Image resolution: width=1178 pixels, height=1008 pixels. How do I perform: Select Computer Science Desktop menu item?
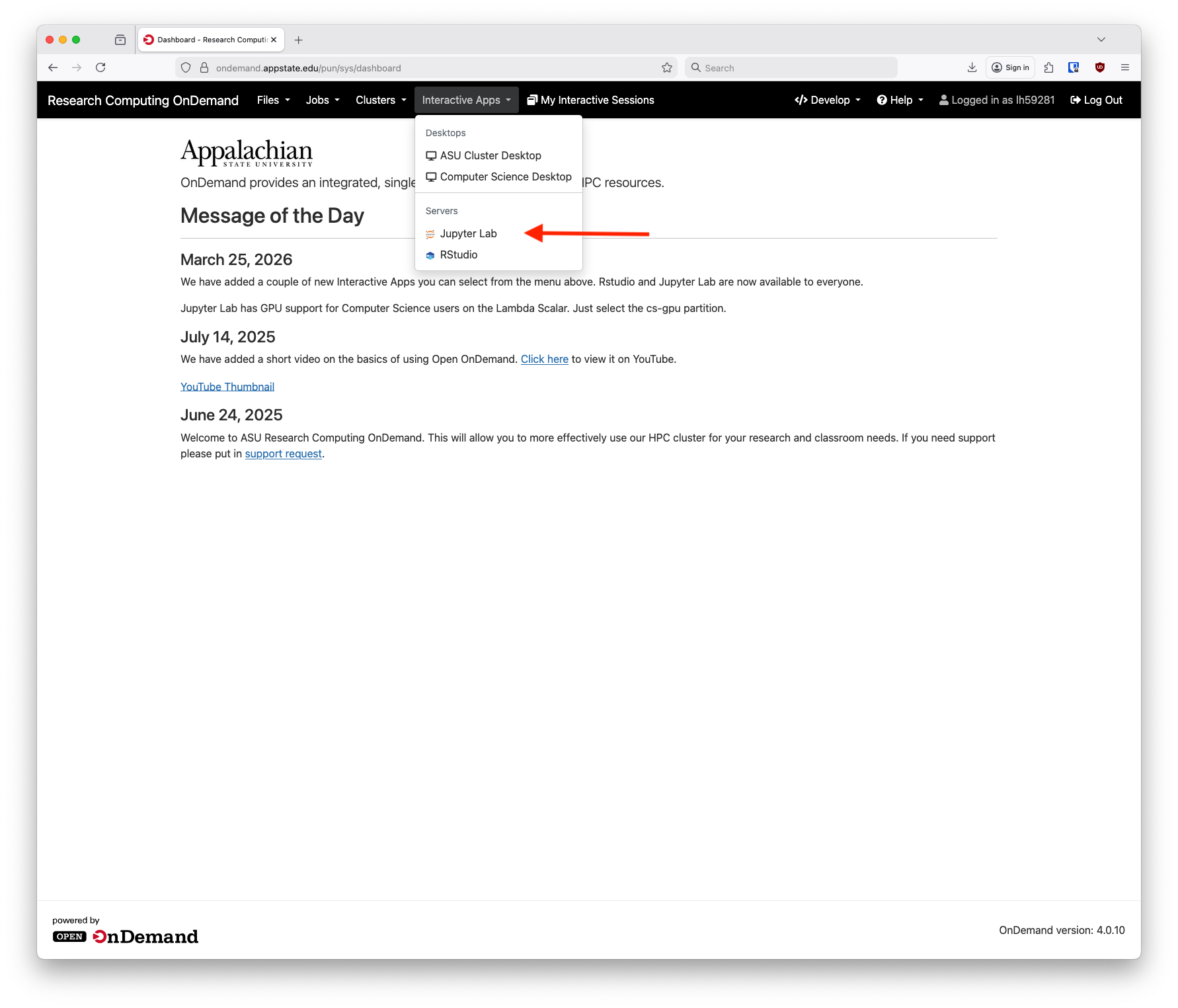(505, 176)
